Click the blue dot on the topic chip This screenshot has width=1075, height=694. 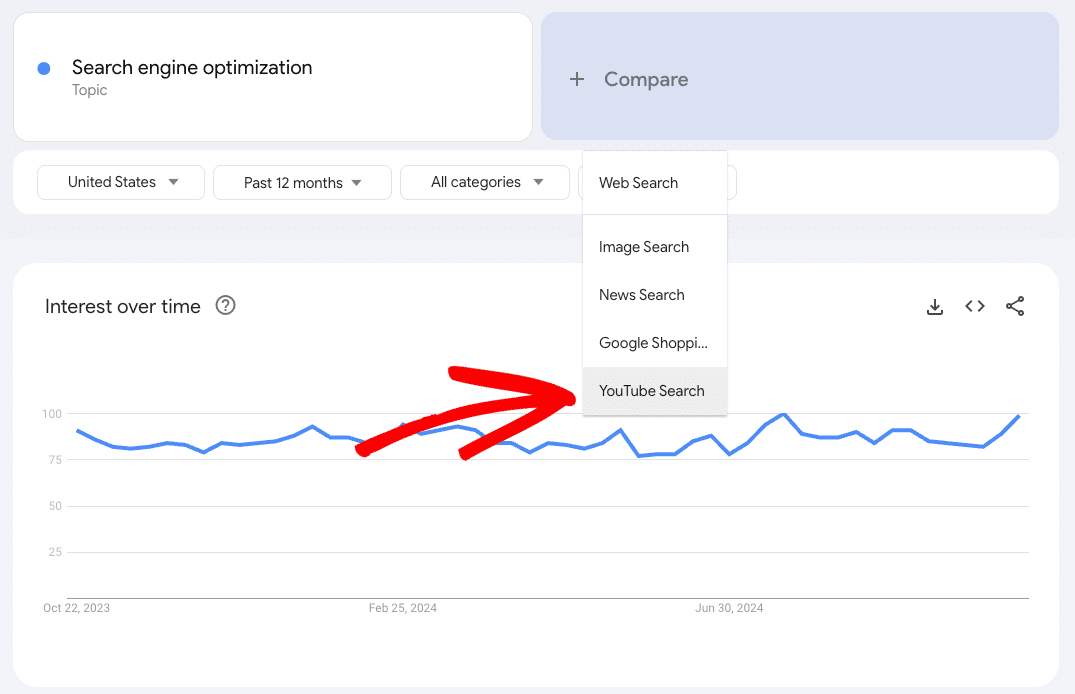pyautogui.click(x=41, y=66)
